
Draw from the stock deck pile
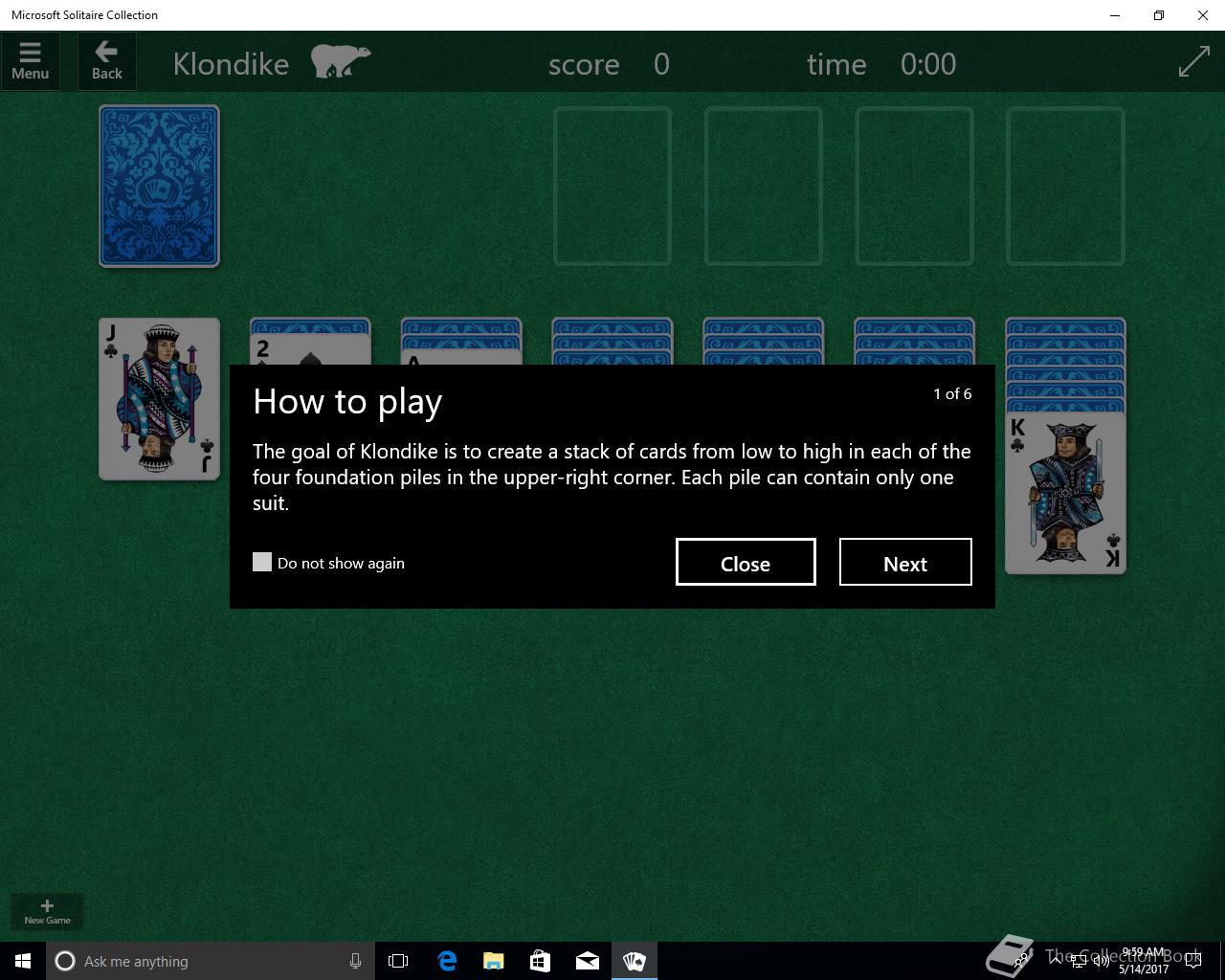pos(159,186)
